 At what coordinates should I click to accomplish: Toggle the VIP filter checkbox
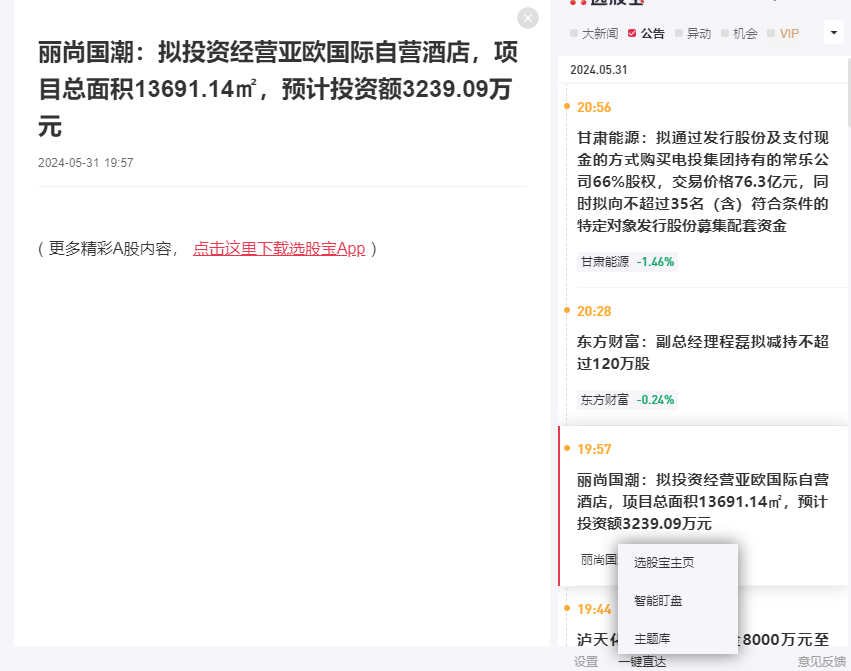click(x=771, y=33)
